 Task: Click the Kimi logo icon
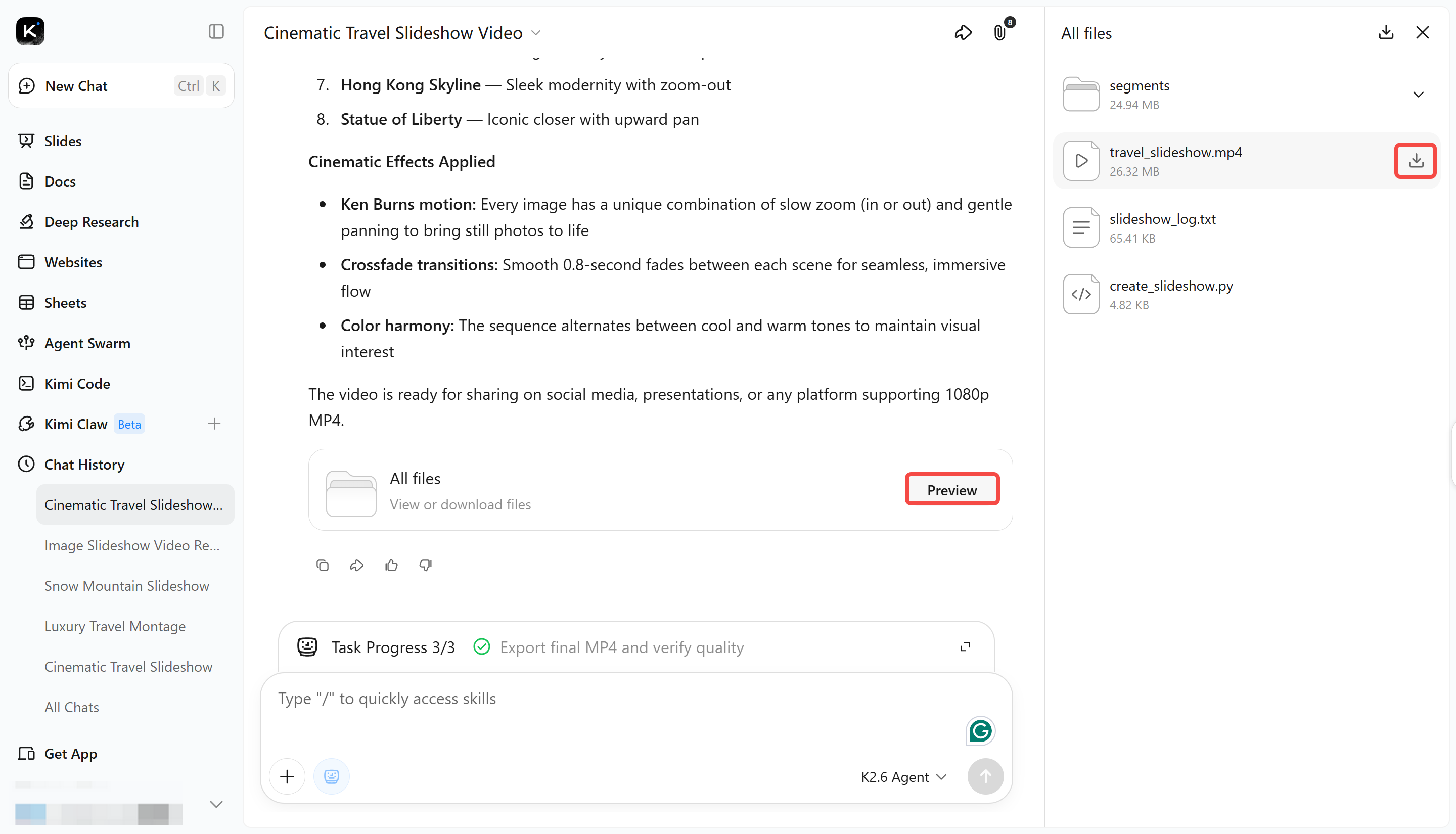pyautogui.click(x=30, y=31)
